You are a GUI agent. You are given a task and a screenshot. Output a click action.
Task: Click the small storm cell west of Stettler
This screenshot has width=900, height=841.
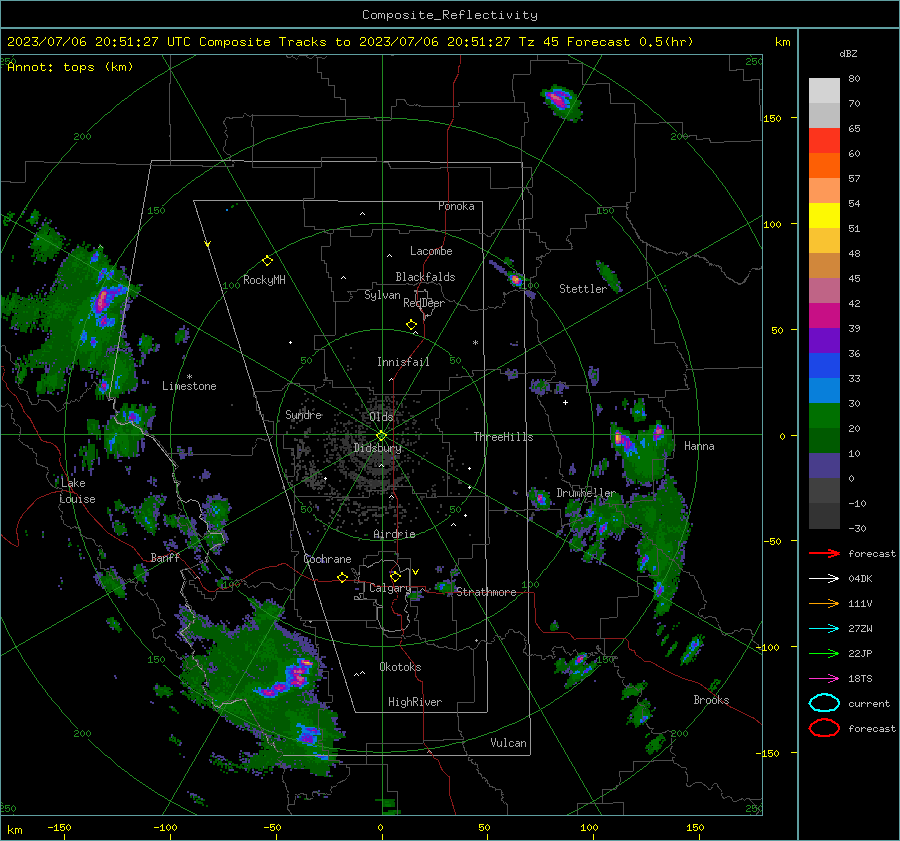point(515,280)
